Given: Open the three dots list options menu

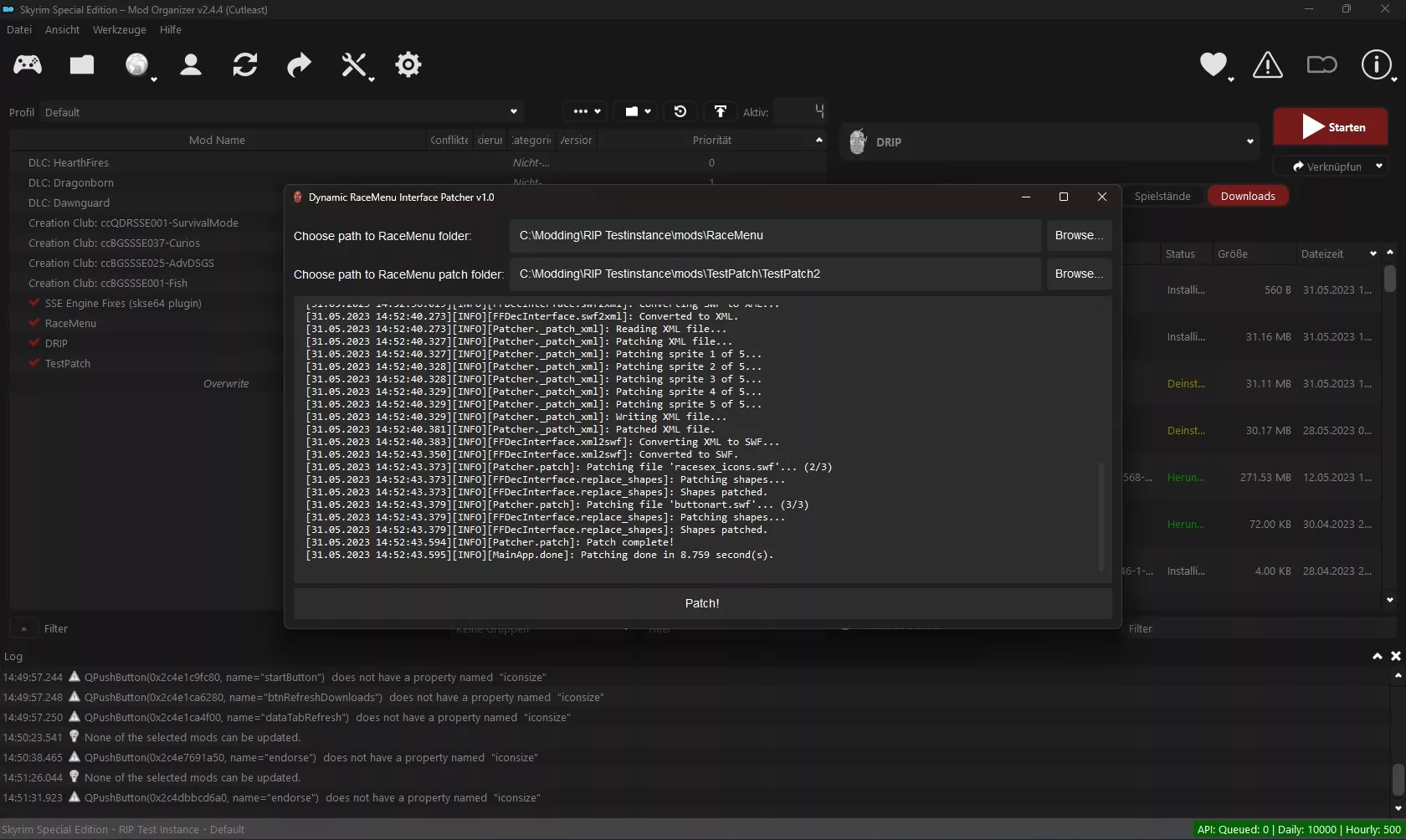Looking at the screenshot, I should 586,111.
